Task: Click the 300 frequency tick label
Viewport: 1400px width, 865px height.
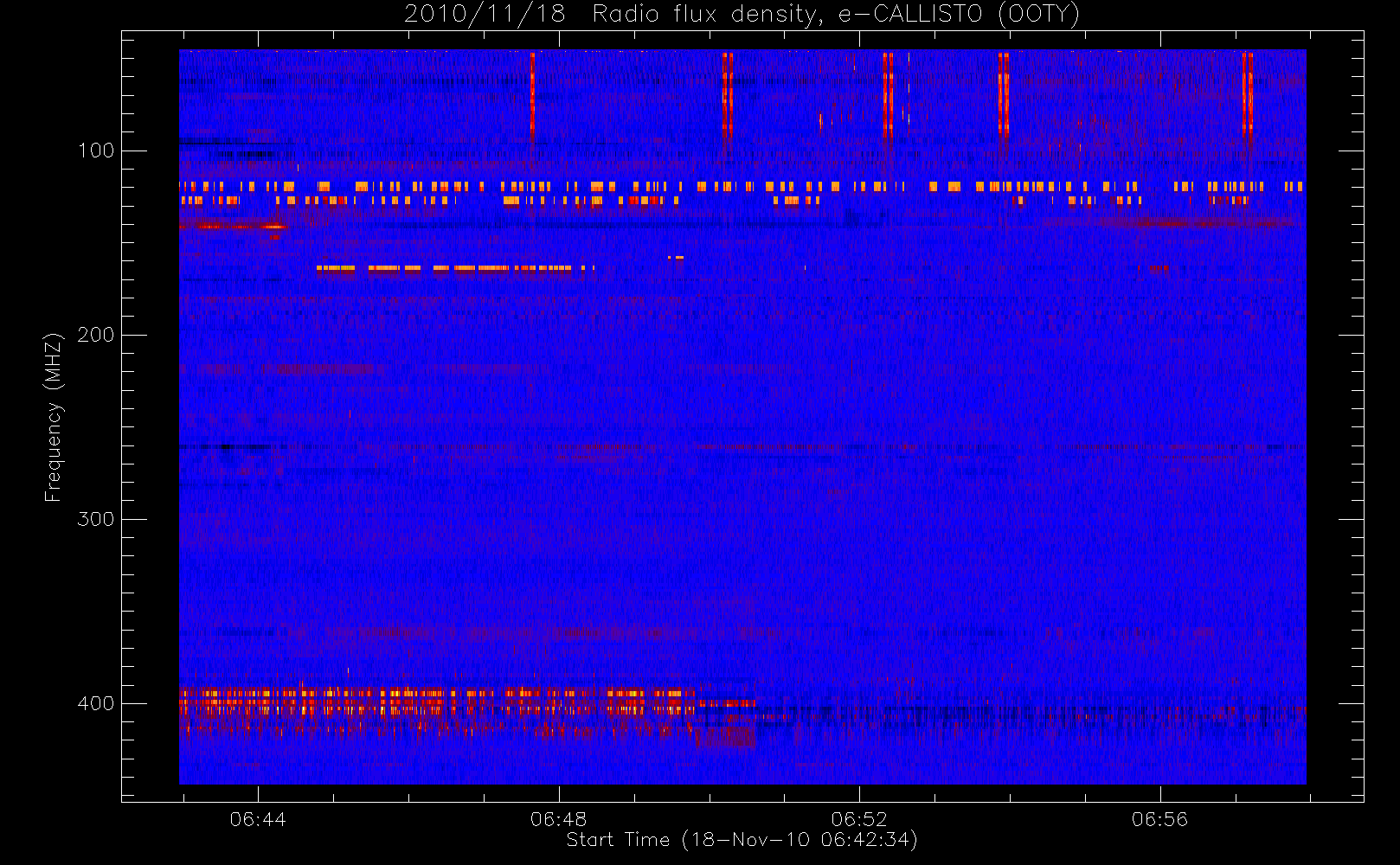Action: [95, 519]
